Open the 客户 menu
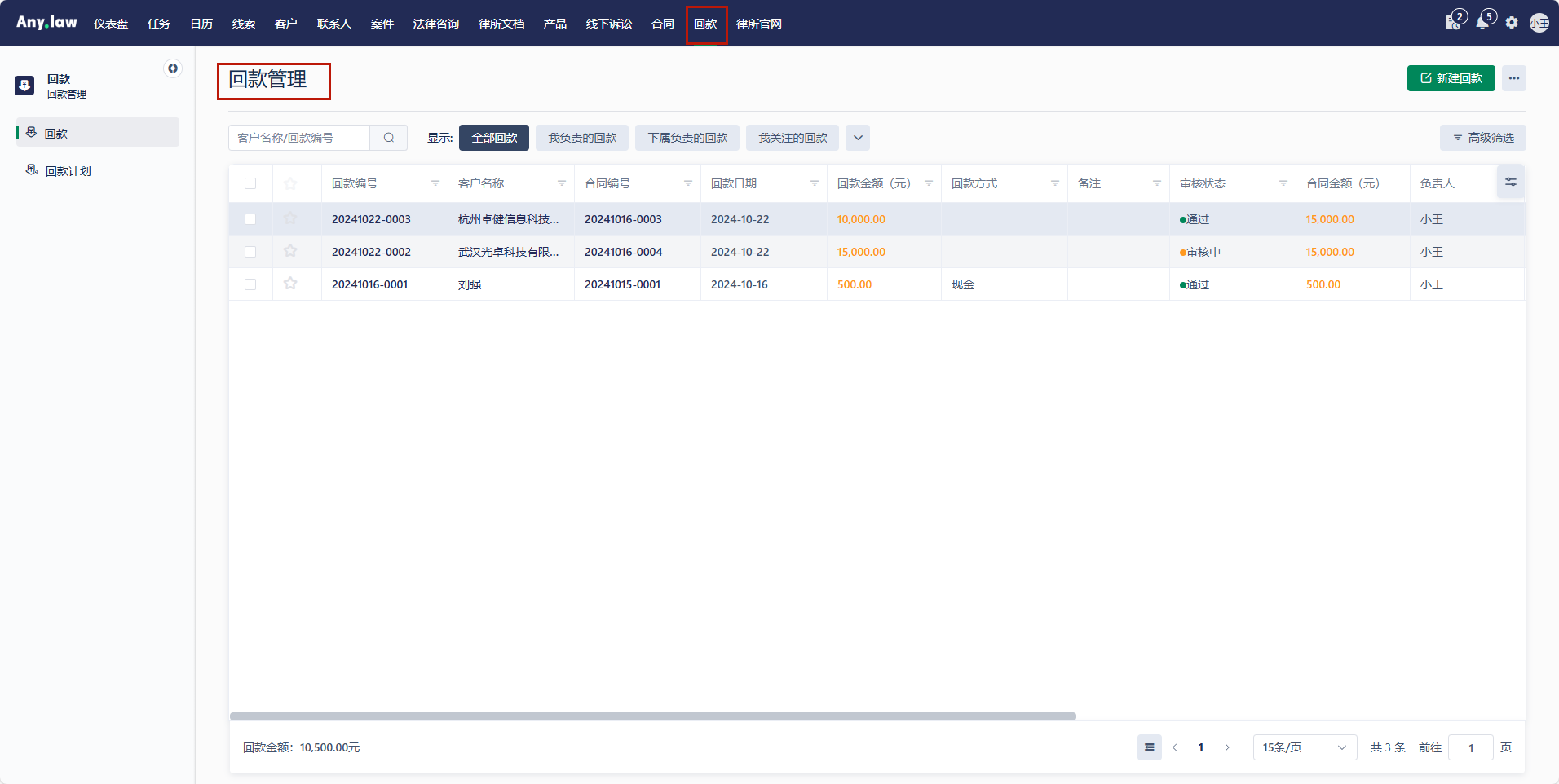The height and width of the screenshot is (784, 1559). pyautogui.click(x=286, y=24)
